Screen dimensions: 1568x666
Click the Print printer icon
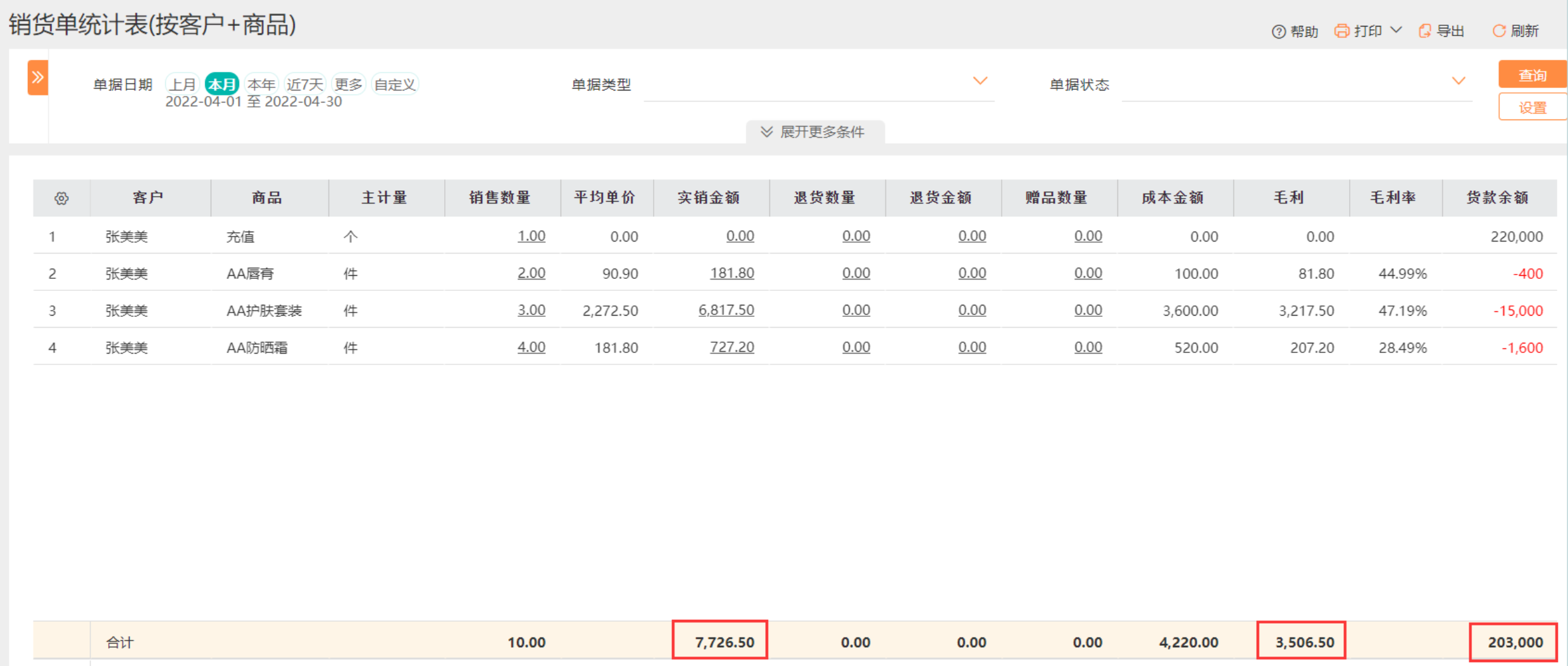1341,31
